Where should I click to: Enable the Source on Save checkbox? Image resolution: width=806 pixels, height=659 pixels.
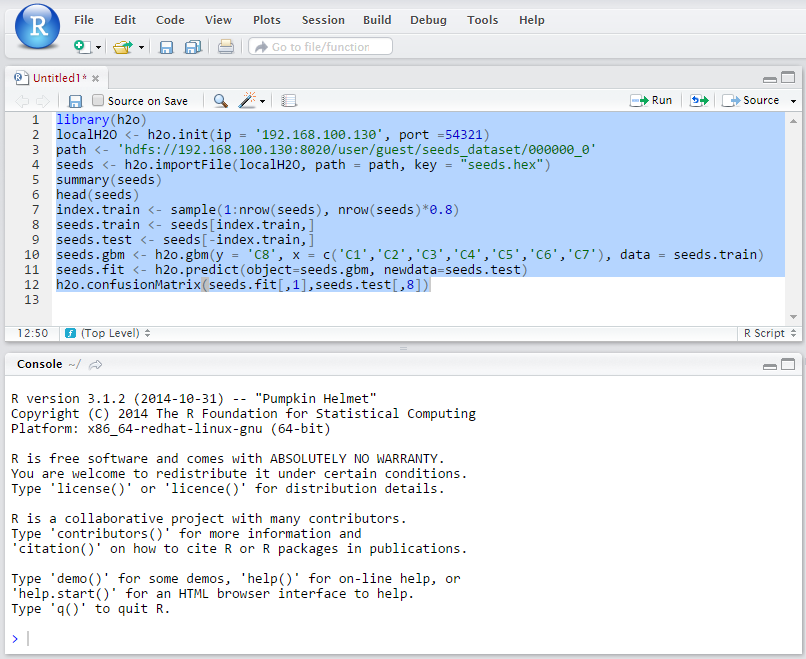point(97,100)
